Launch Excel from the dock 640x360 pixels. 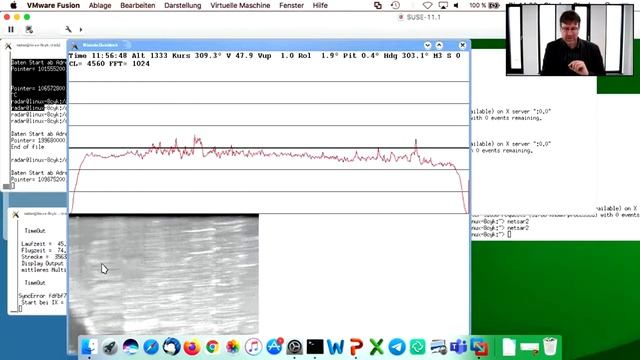click(376, 347)
